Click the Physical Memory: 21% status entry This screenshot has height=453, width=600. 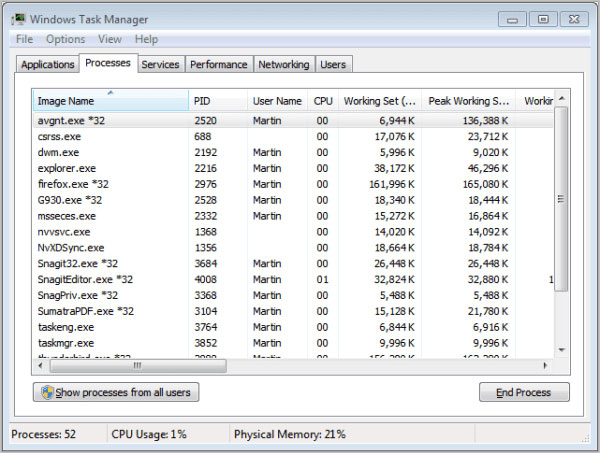point(290,434)
